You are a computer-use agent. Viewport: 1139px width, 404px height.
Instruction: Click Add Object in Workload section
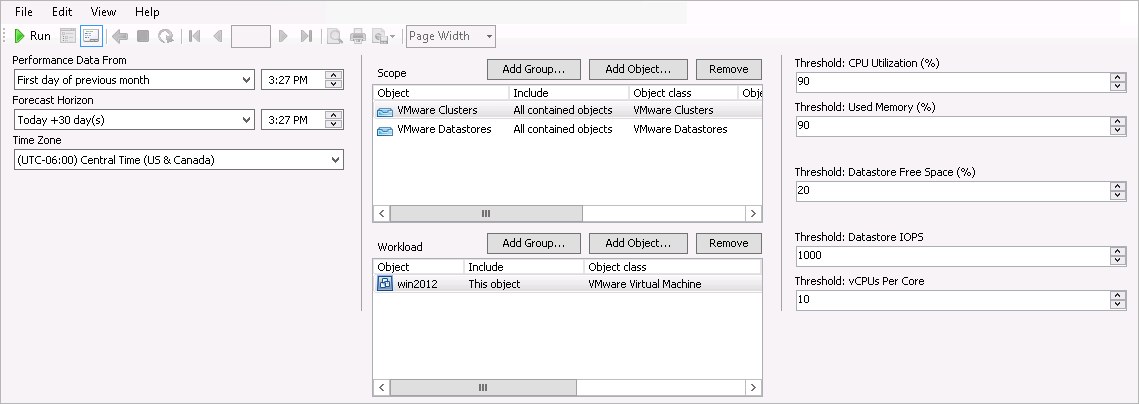pos(638,243)
